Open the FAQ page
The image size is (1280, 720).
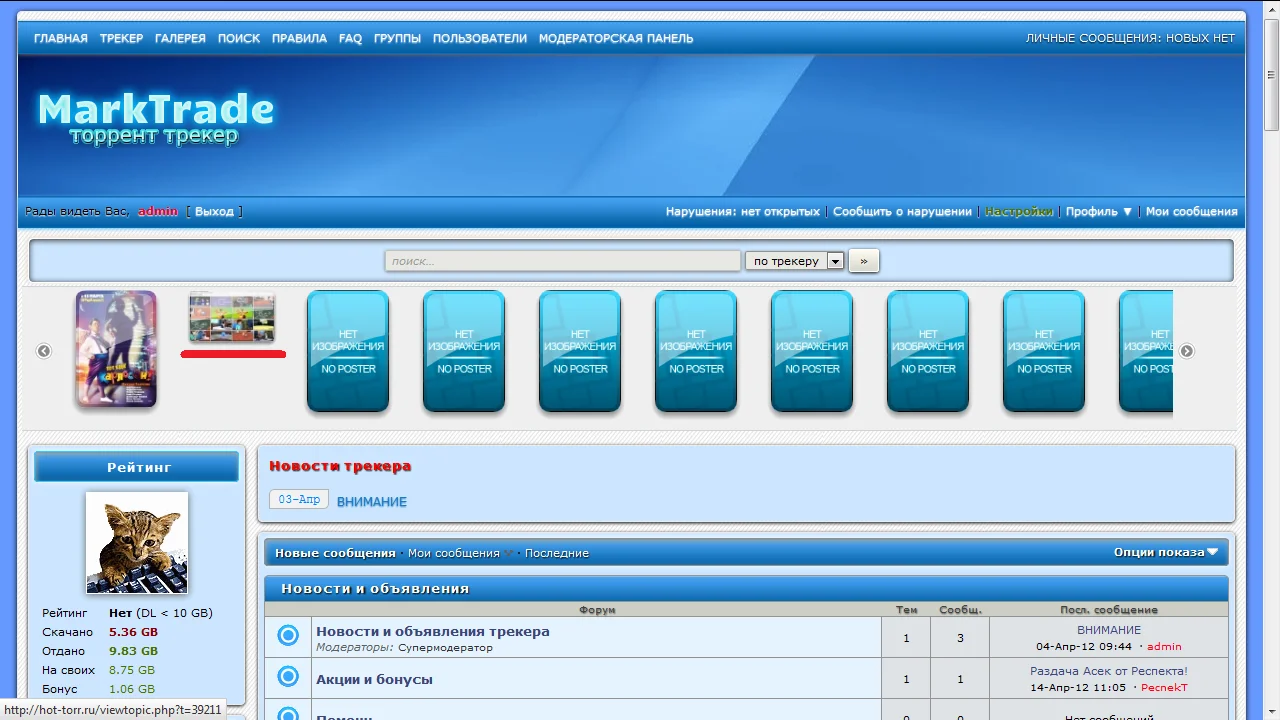[x=351, y=38]
